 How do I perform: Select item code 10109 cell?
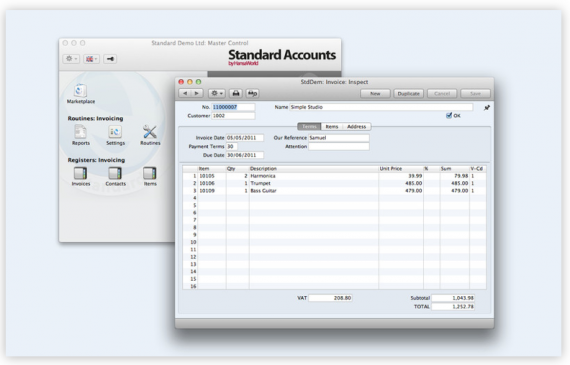(x=212, y=190)
